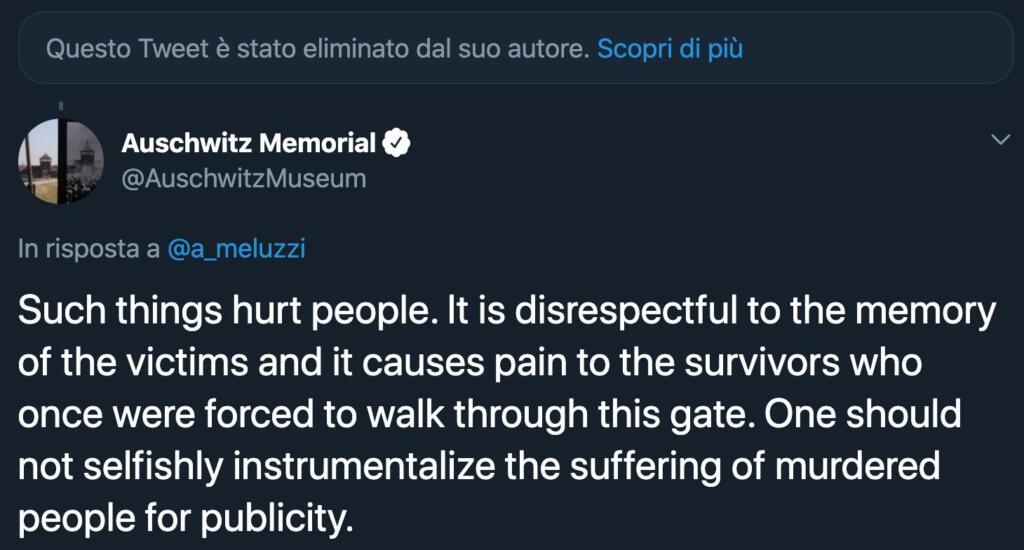Click the verified badge next to Auschwitz Memorial
Image resolution: width=1024 pixels, height=550 pixels.
(398, 144)
